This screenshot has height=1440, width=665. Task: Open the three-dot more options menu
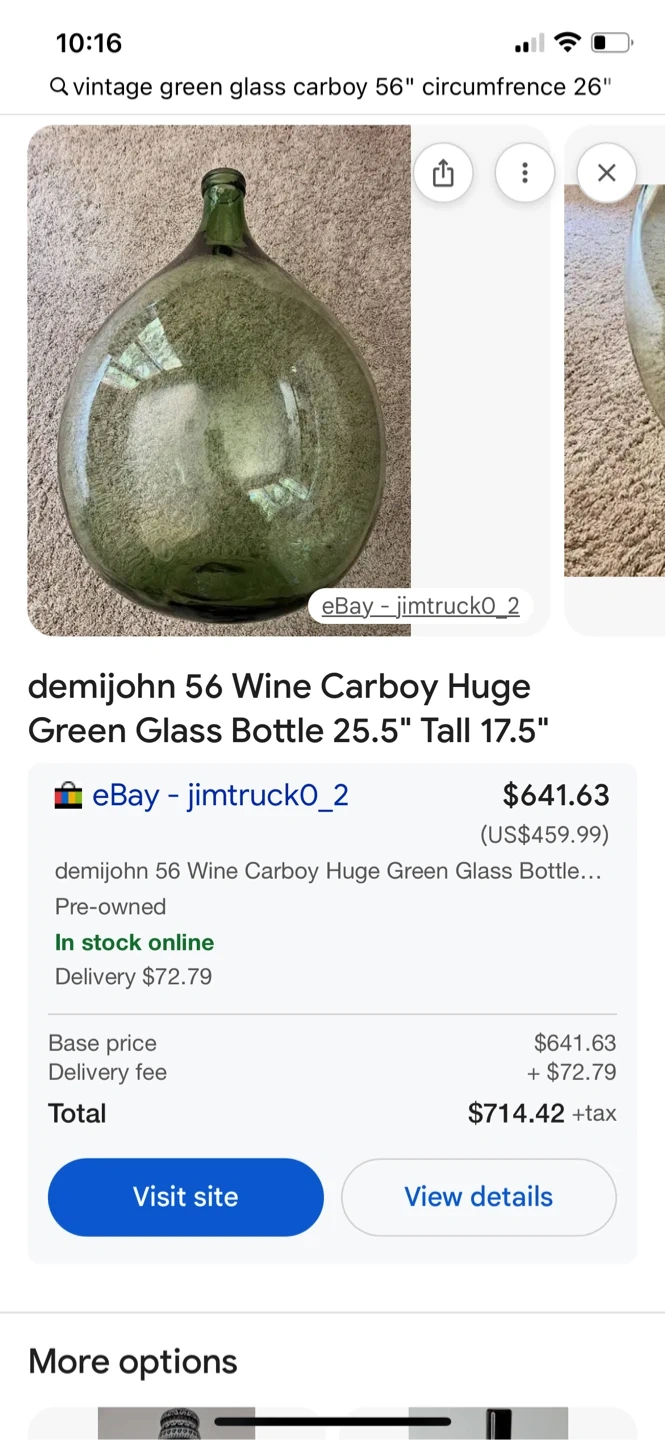(525, 173)
